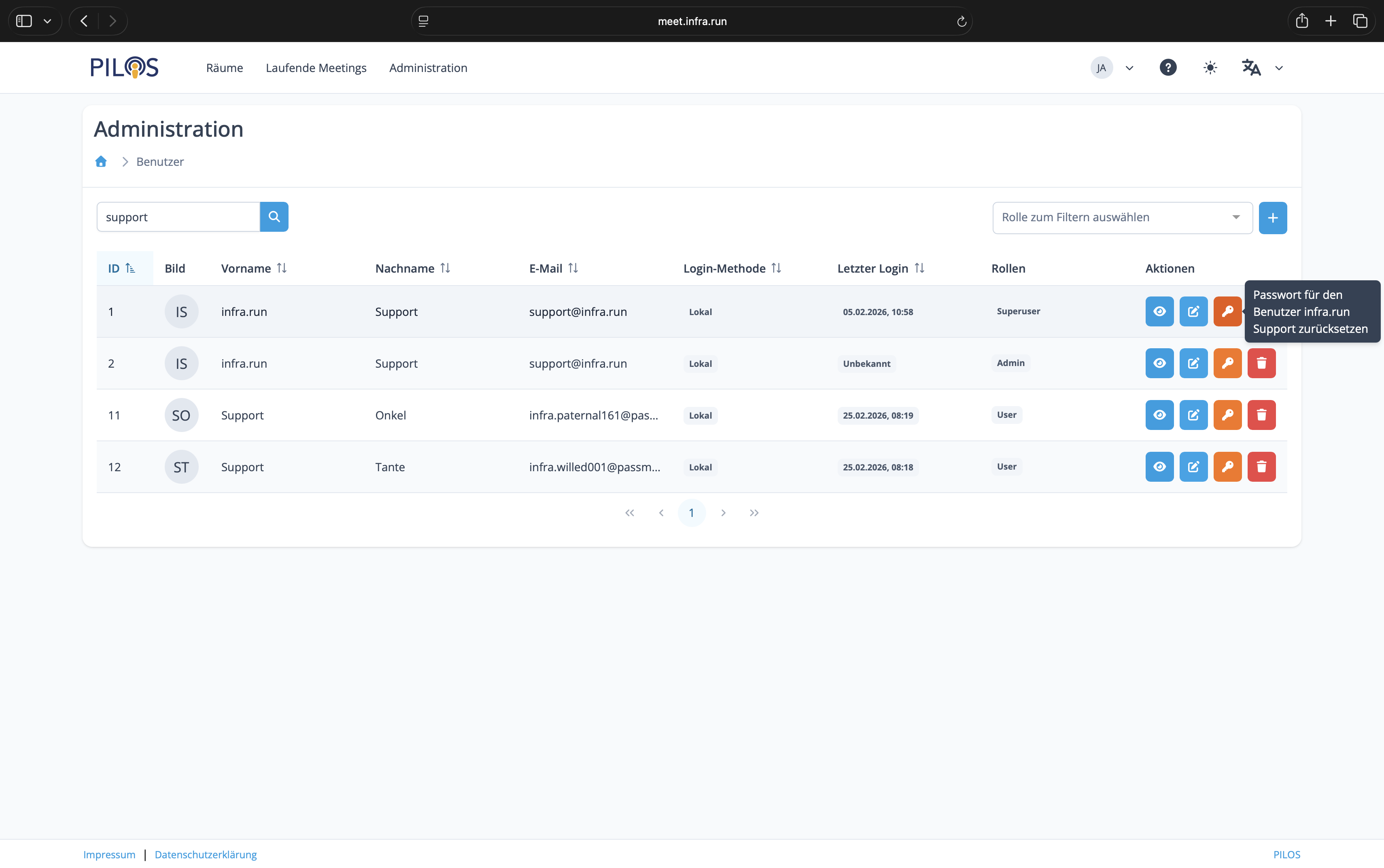1384x868 pixels.
Task: Open the role filter dropdown
Action: 1121,218
